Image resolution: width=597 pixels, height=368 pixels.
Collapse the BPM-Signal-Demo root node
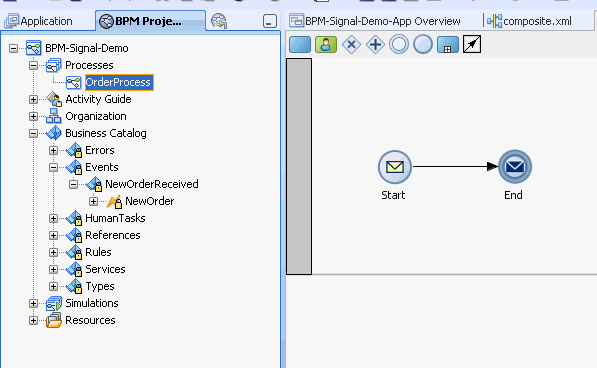[13, 48]
